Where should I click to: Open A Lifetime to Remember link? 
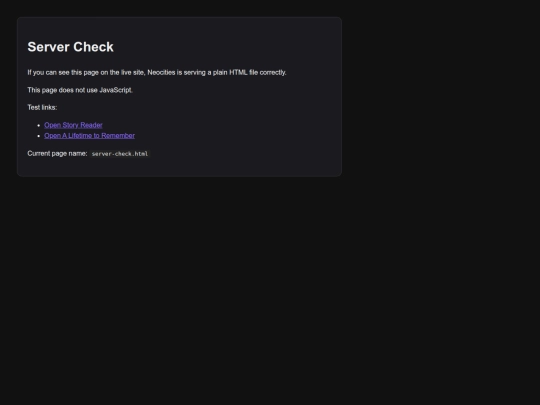point(90,136)
